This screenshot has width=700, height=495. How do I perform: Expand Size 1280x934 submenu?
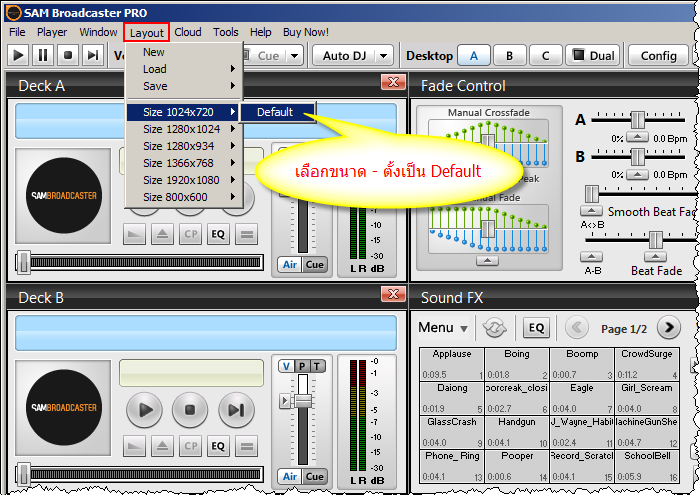coord(184,146)
